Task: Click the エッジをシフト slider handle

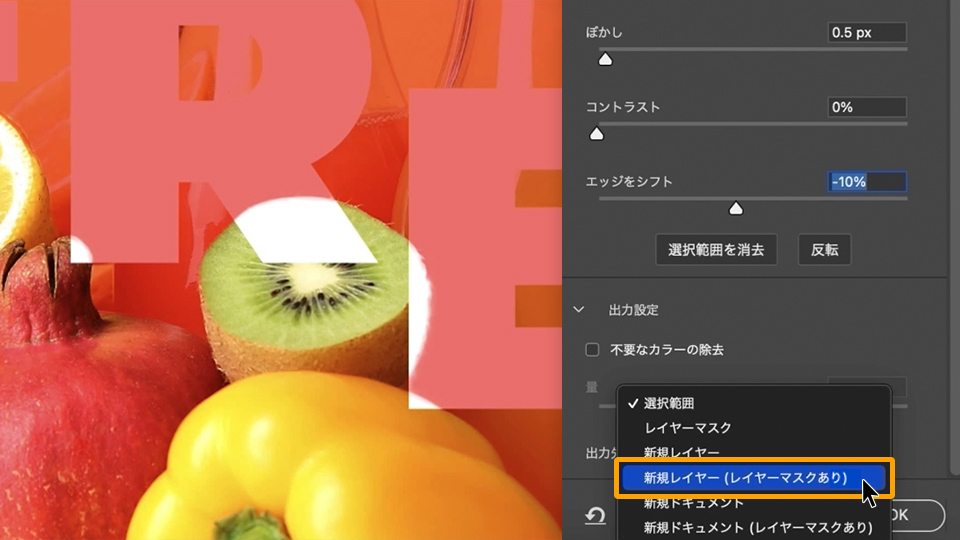Action: coord(736,209)
